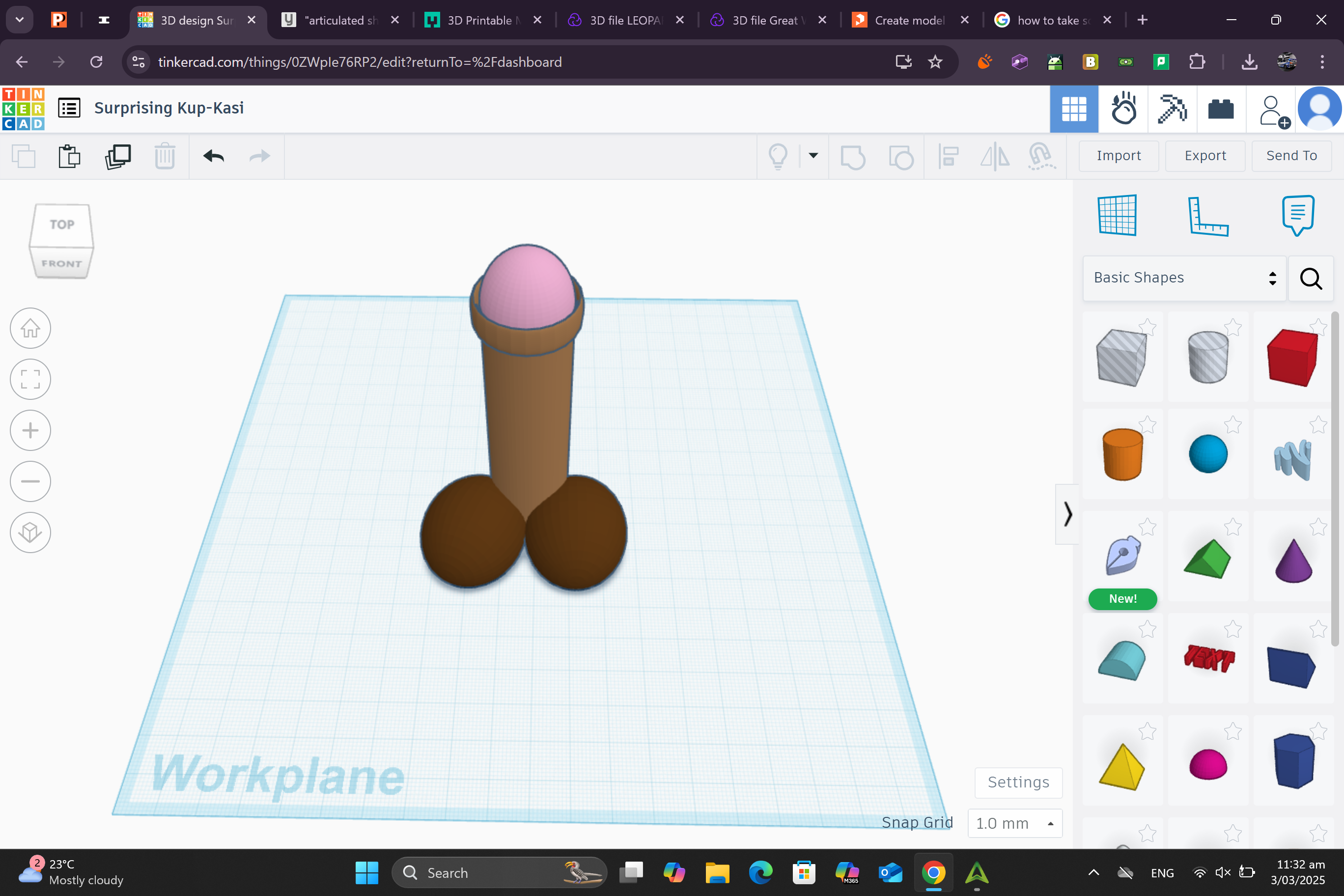Select the Workplane tool
This screenshot has width=1344, height=896.
coord(1117,215)
